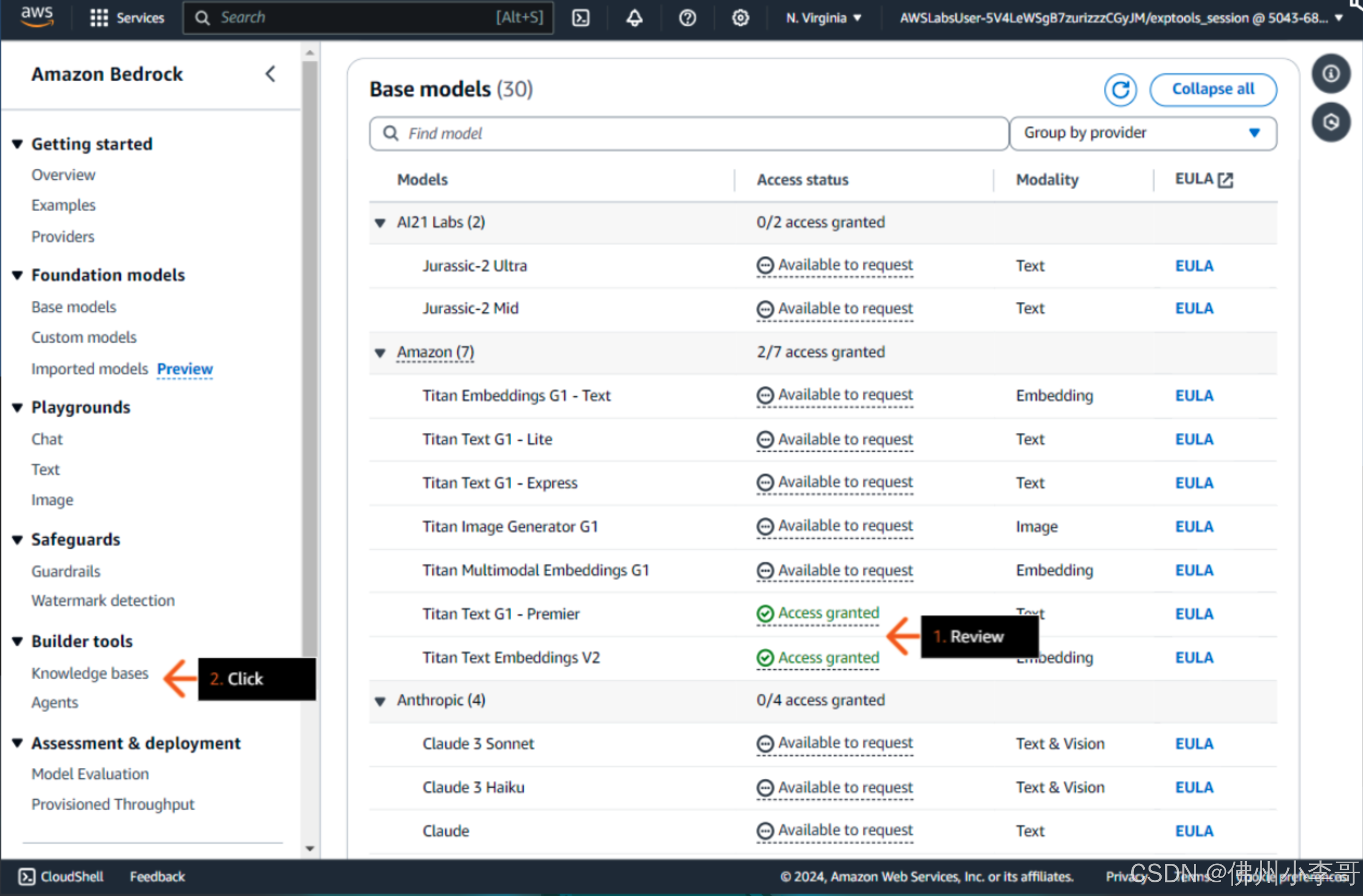Collapse the Anthropic provider group
The image size is (1363, 896).
[x=380, y=701]
